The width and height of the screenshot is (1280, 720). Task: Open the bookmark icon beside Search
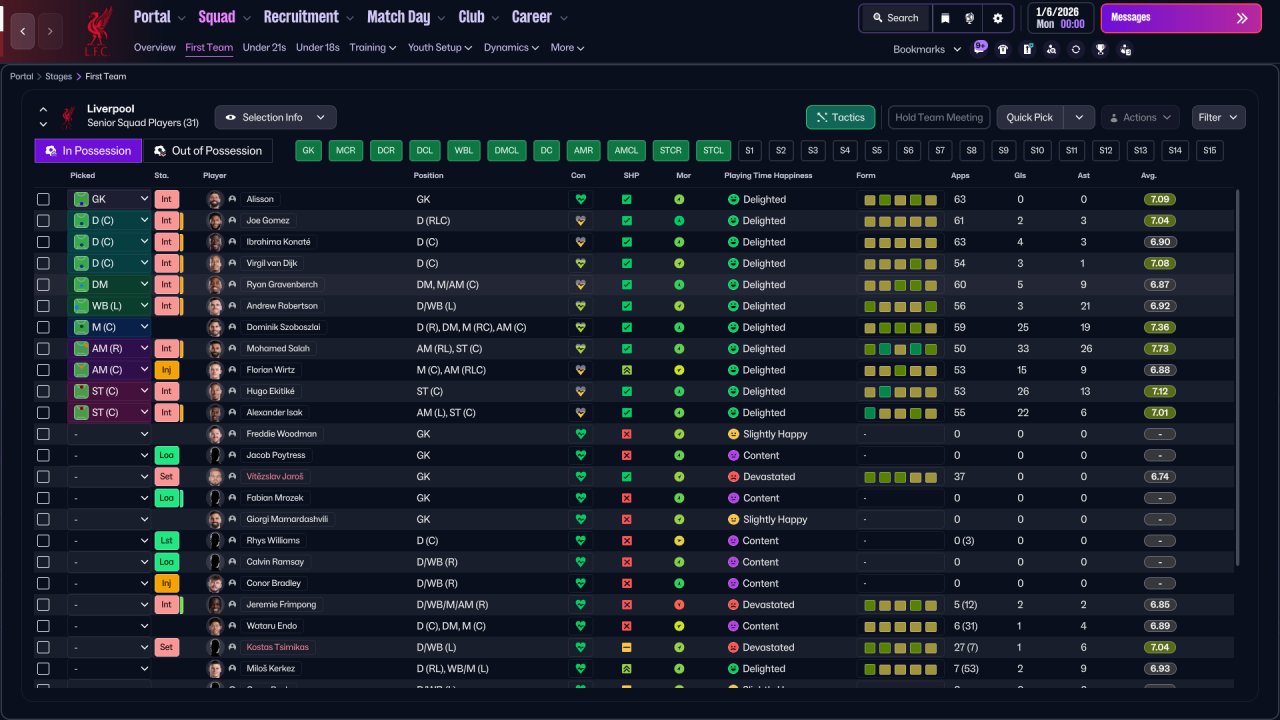pyautogui.click(x=945, y=18)
